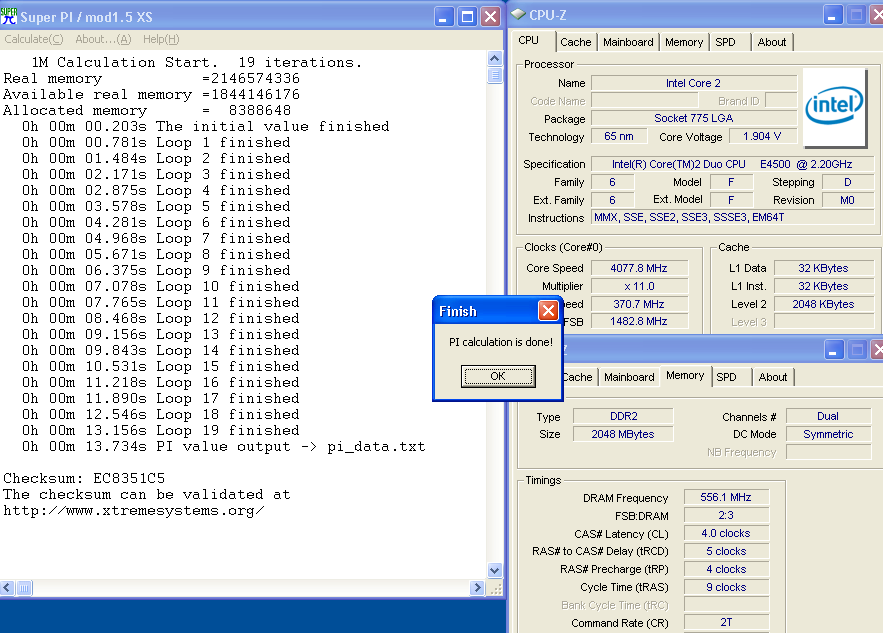This screenshot has width=883, height=633.
Task: Click the Package field Socket 775 LGA
Action: [x=694, y=118]
